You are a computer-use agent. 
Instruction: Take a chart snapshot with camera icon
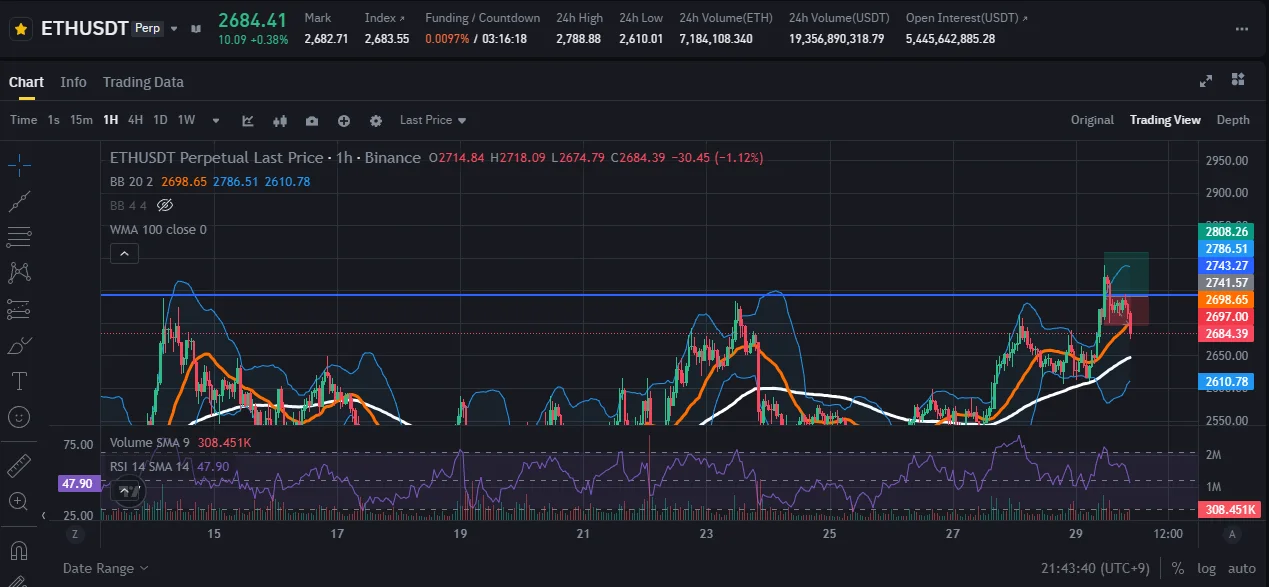click(312, 120)
